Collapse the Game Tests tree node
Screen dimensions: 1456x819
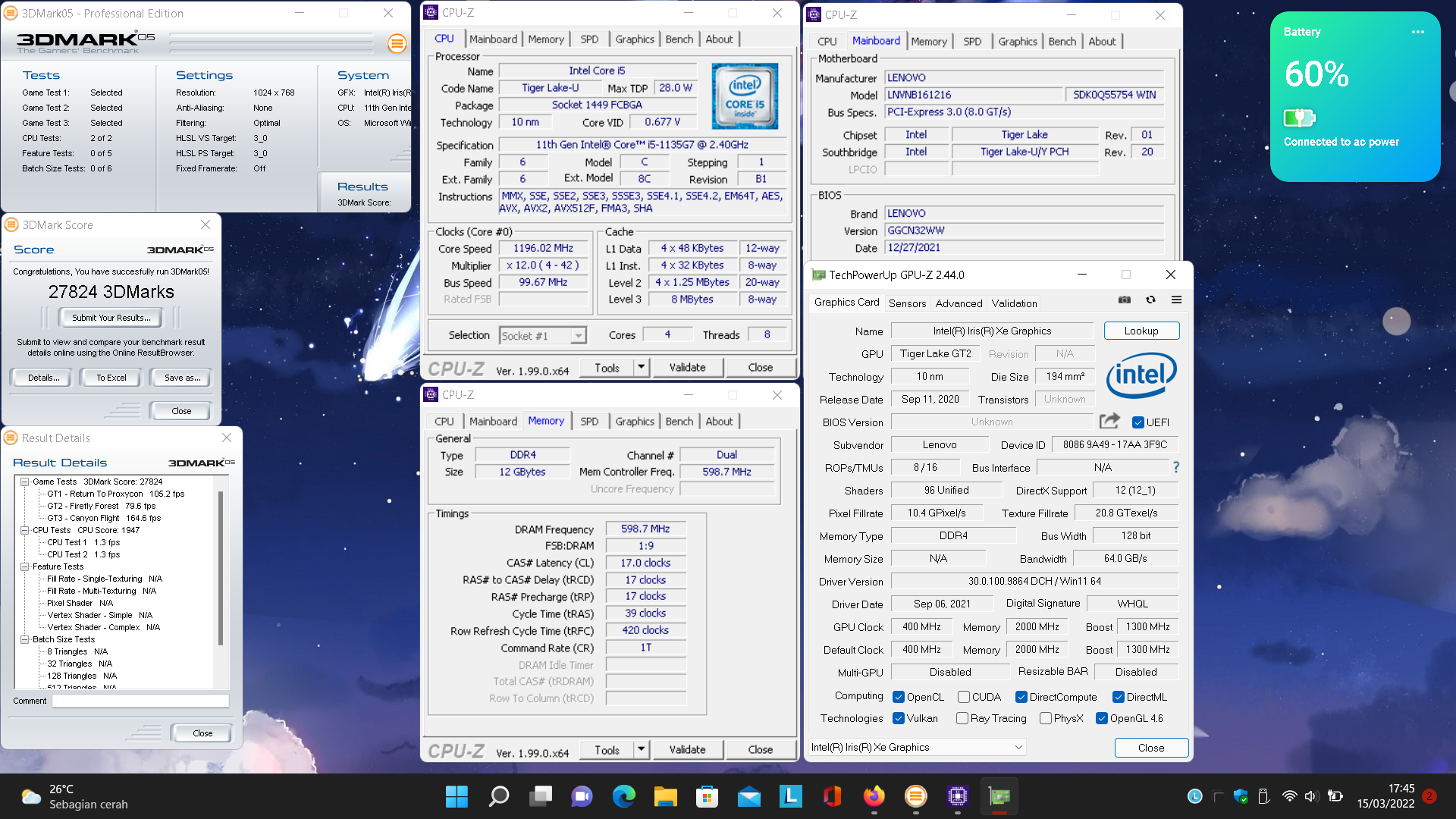(24, 482)
